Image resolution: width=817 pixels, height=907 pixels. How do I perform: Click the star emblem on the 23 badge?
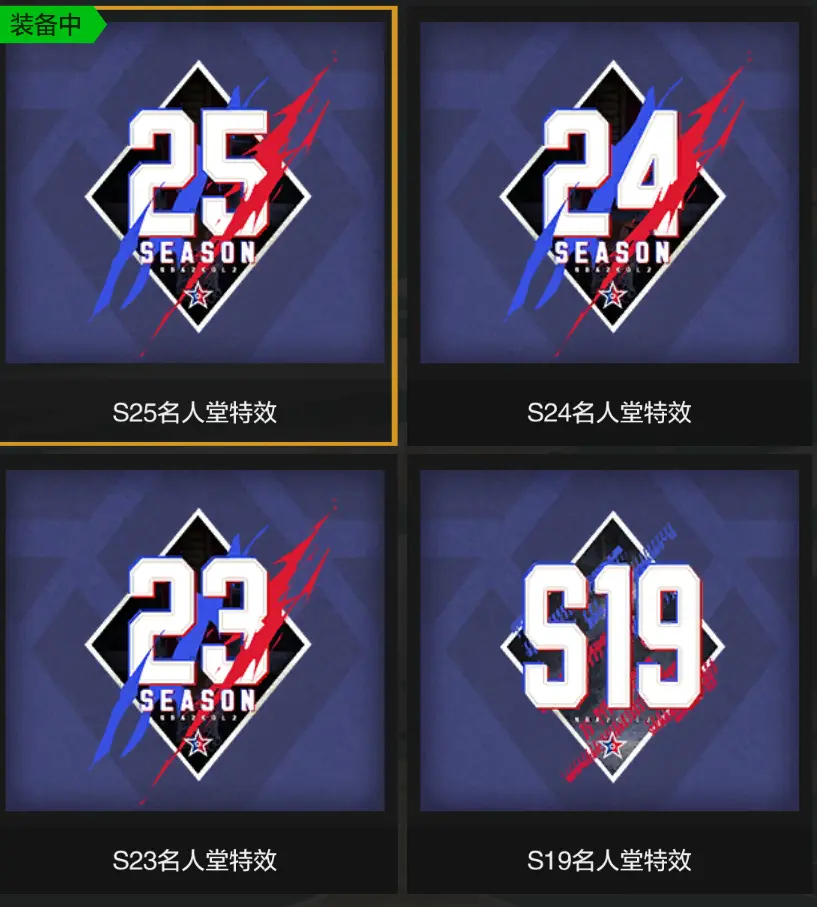point(198,743)
